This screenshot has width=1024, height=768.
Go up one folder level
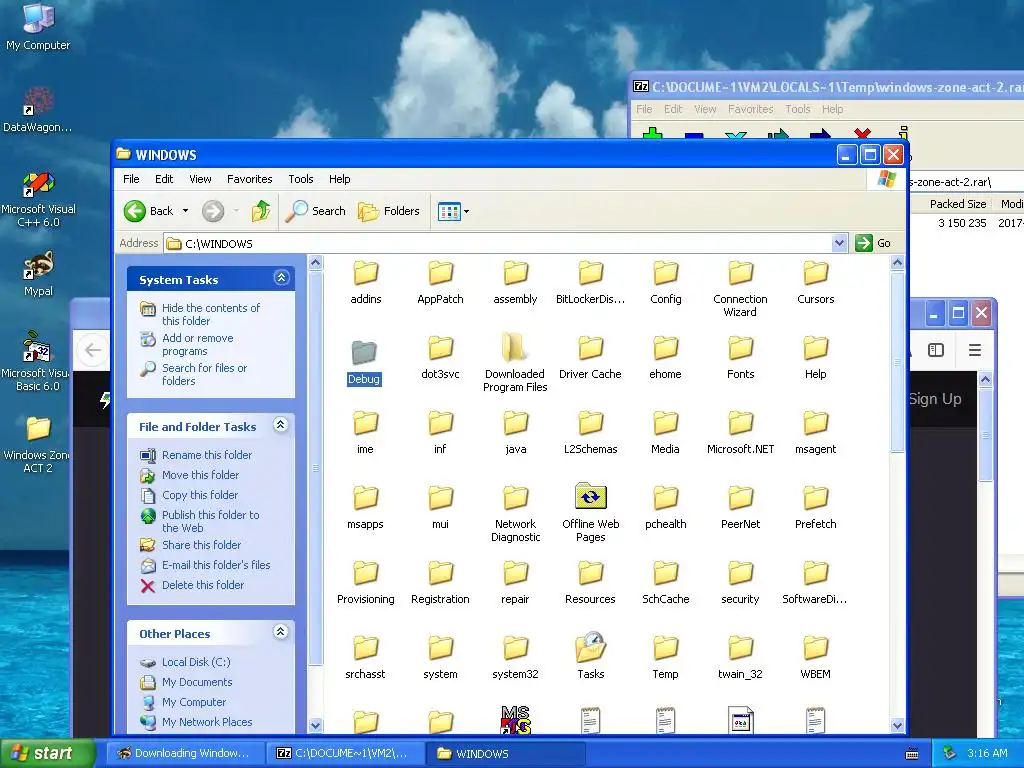pos(261,211)
